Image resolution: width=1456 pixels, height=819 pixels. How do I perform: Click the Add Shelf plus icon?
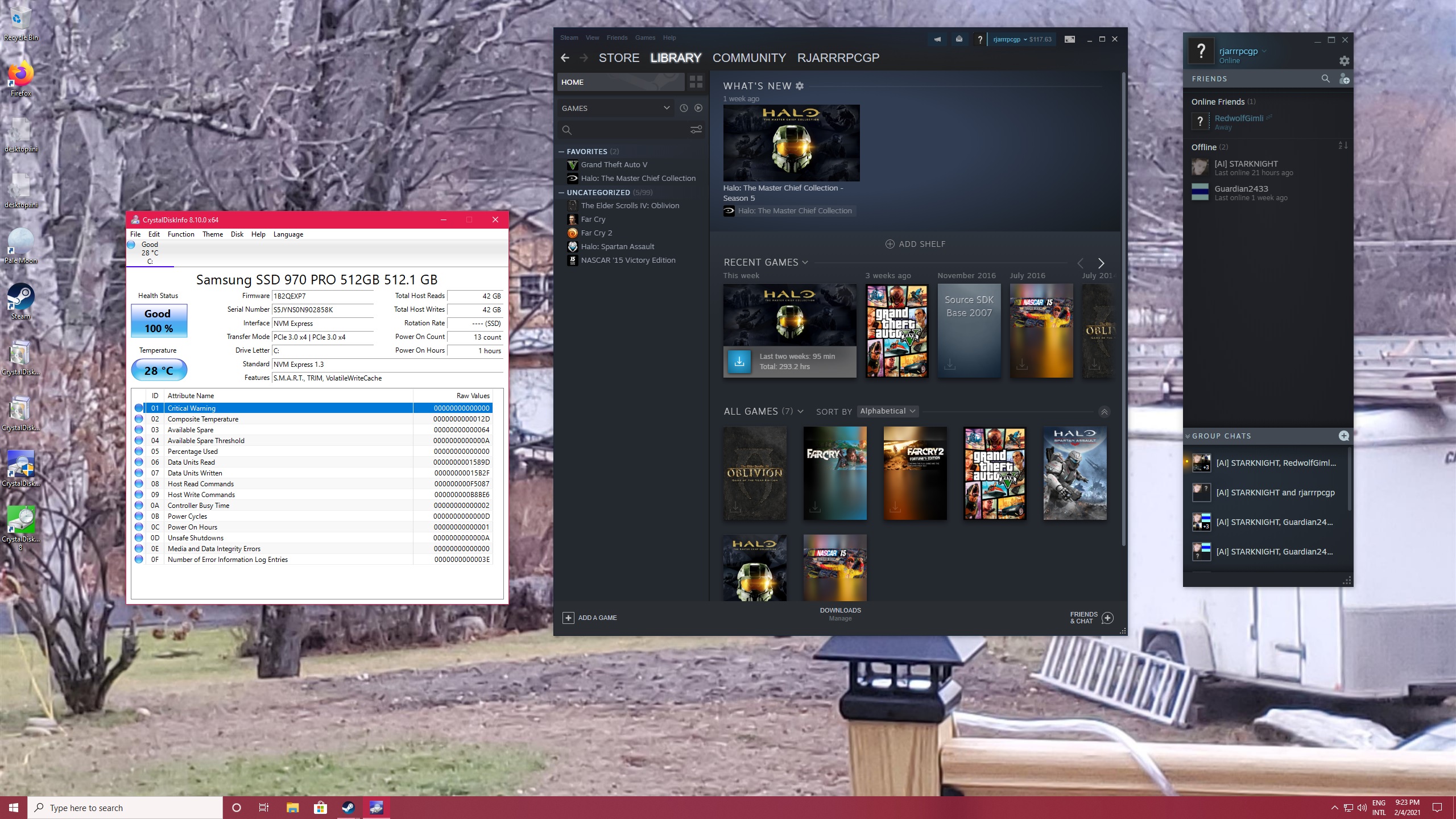pos(890,244)
